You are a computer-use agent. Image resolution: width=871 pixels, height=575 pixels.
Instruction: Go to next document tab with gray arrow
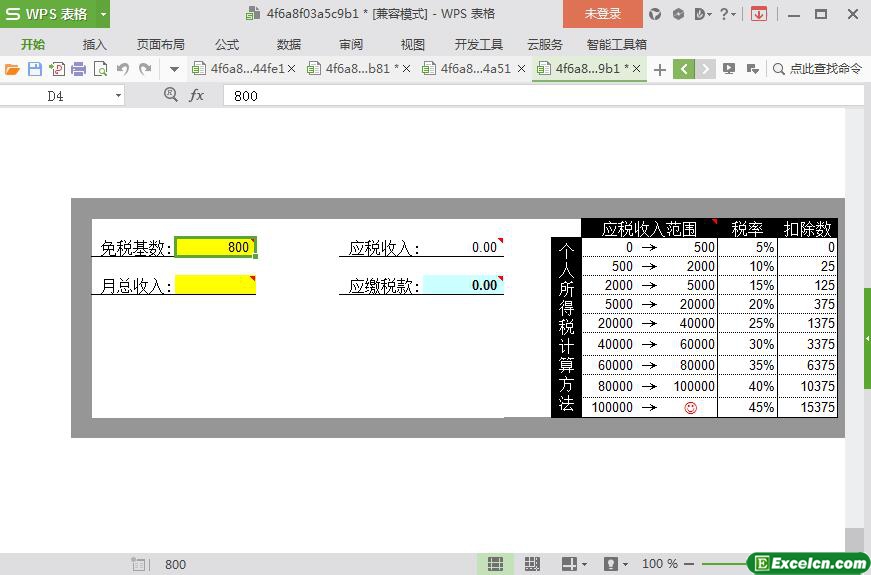click(705, 69)
